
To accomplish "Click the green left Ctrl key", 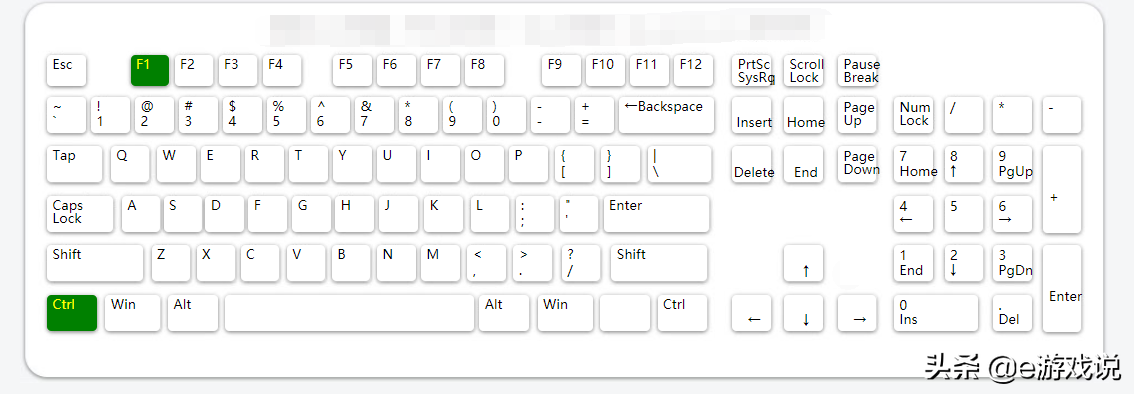I will coord(72,312).
